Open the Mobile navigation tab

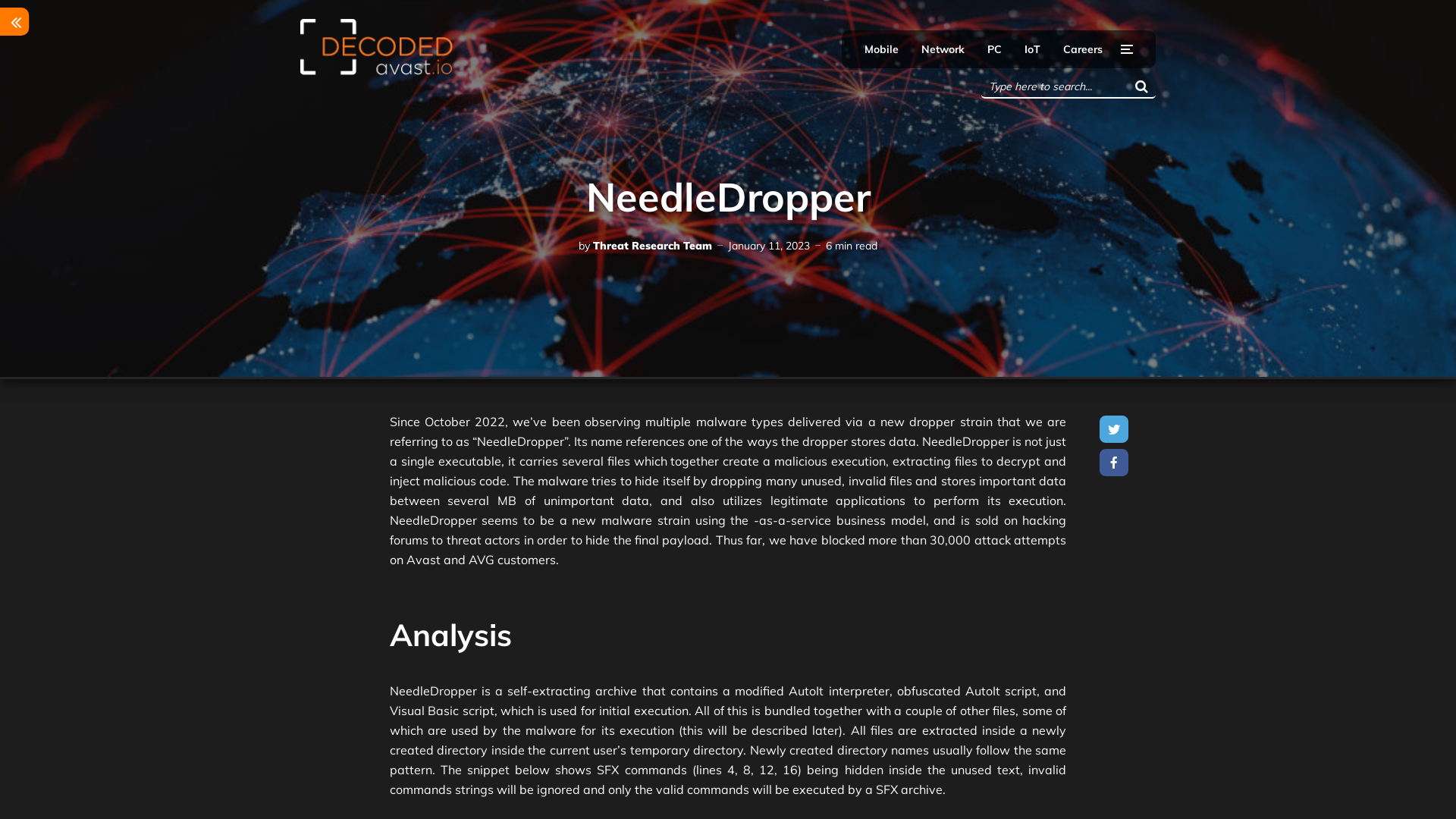point(881,49)
